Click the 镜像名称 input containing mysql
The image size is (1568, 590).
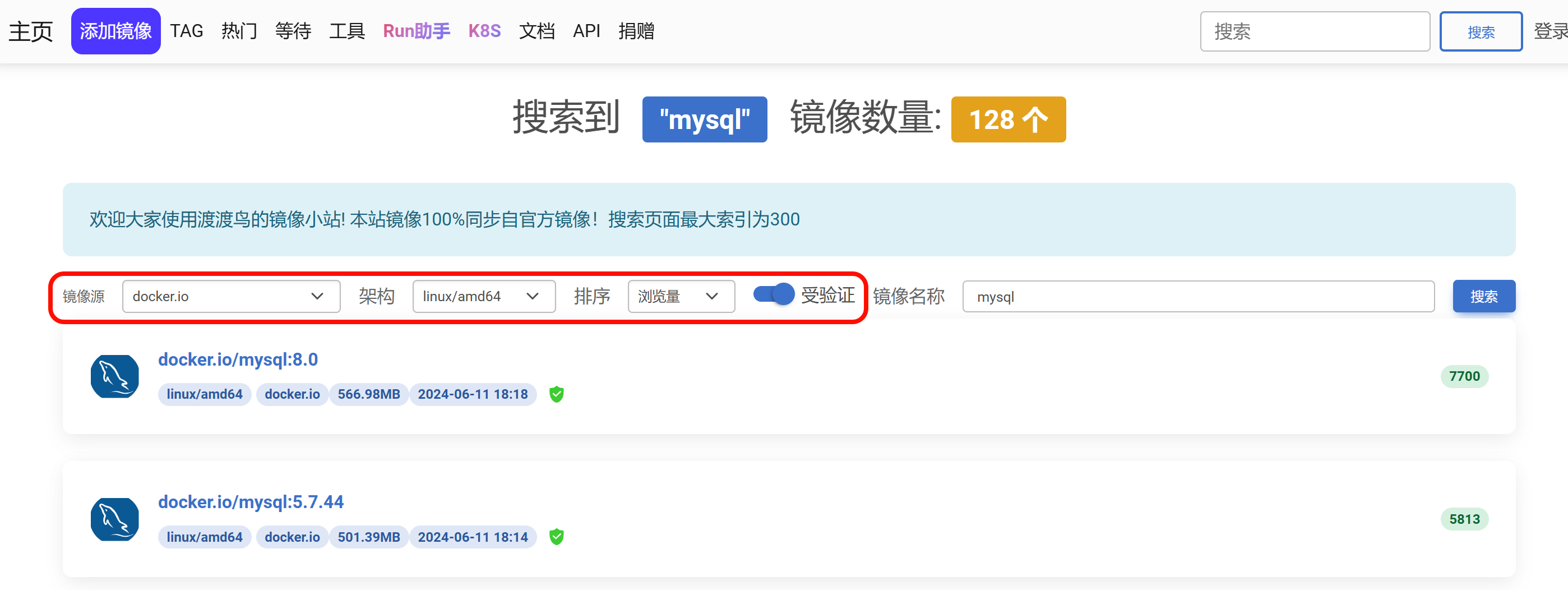pyautogui.click(x=1198, y=297)
